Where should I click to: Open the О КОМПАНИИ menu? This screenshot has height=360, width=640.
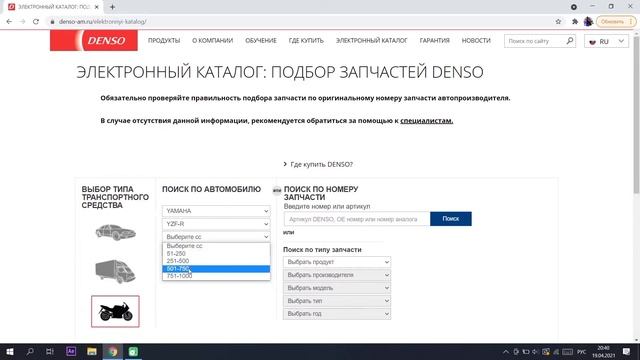pos(213,40)
